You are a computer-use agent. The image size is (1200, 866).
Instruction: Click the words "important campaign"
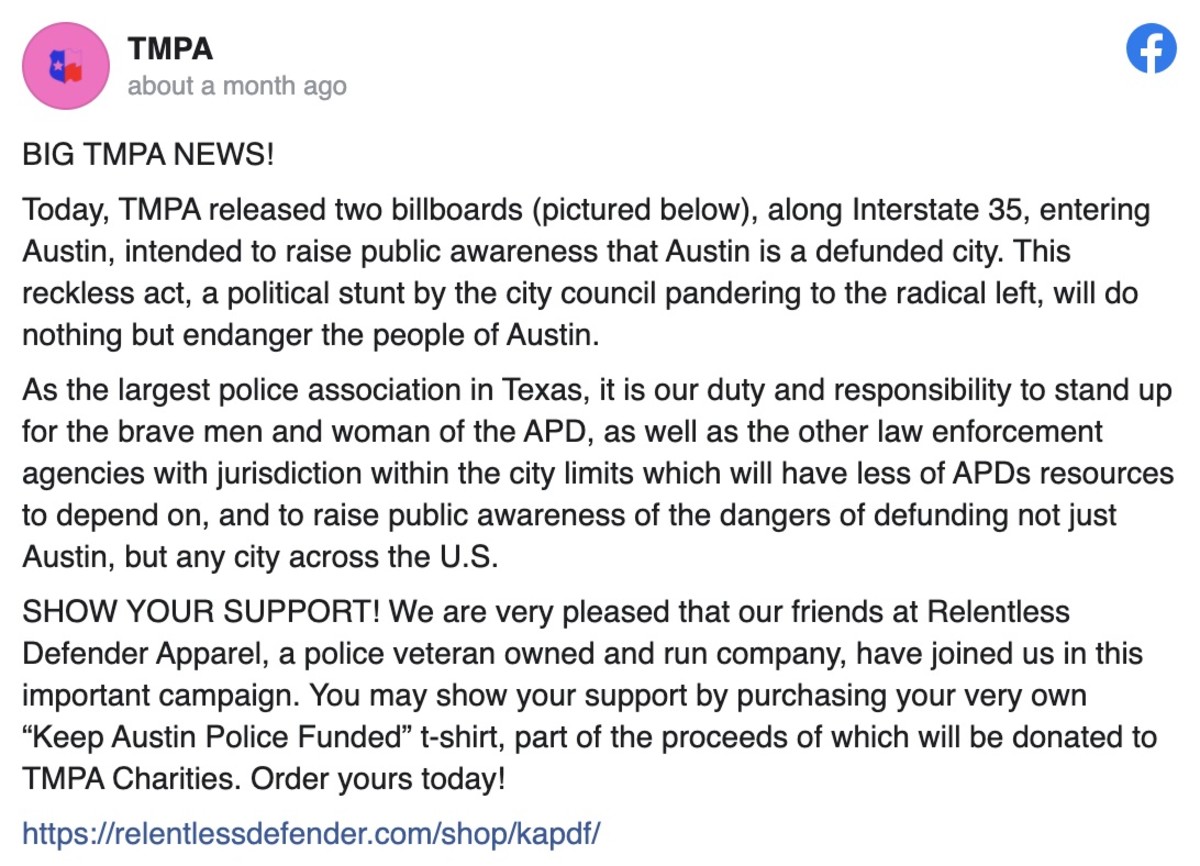click(x=160, y=695)
